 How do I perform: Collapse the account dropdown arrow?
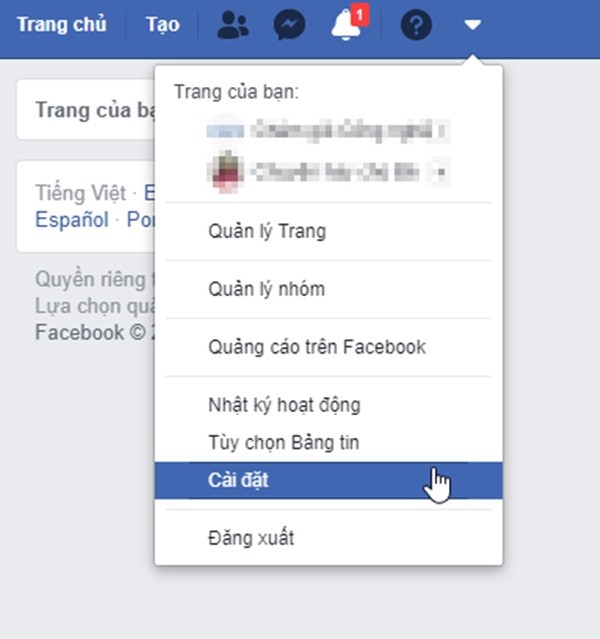[473, 25]
